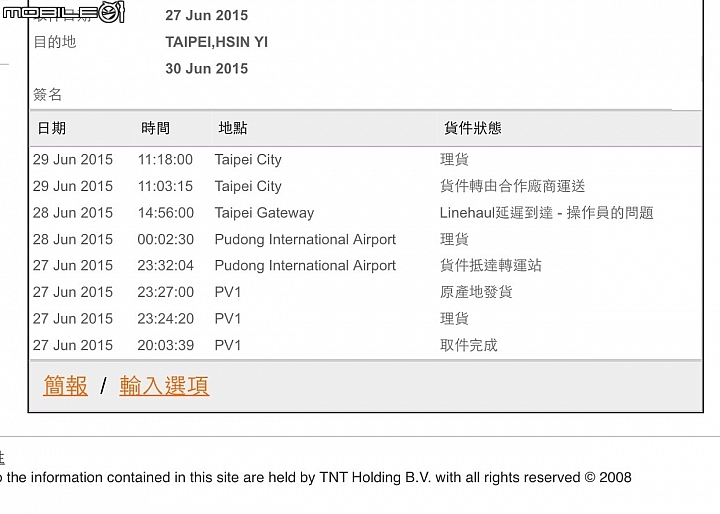The image size is (720, 514).
Task: Select the 11:03:15 Taipei City row
Action: coord(366,186)
